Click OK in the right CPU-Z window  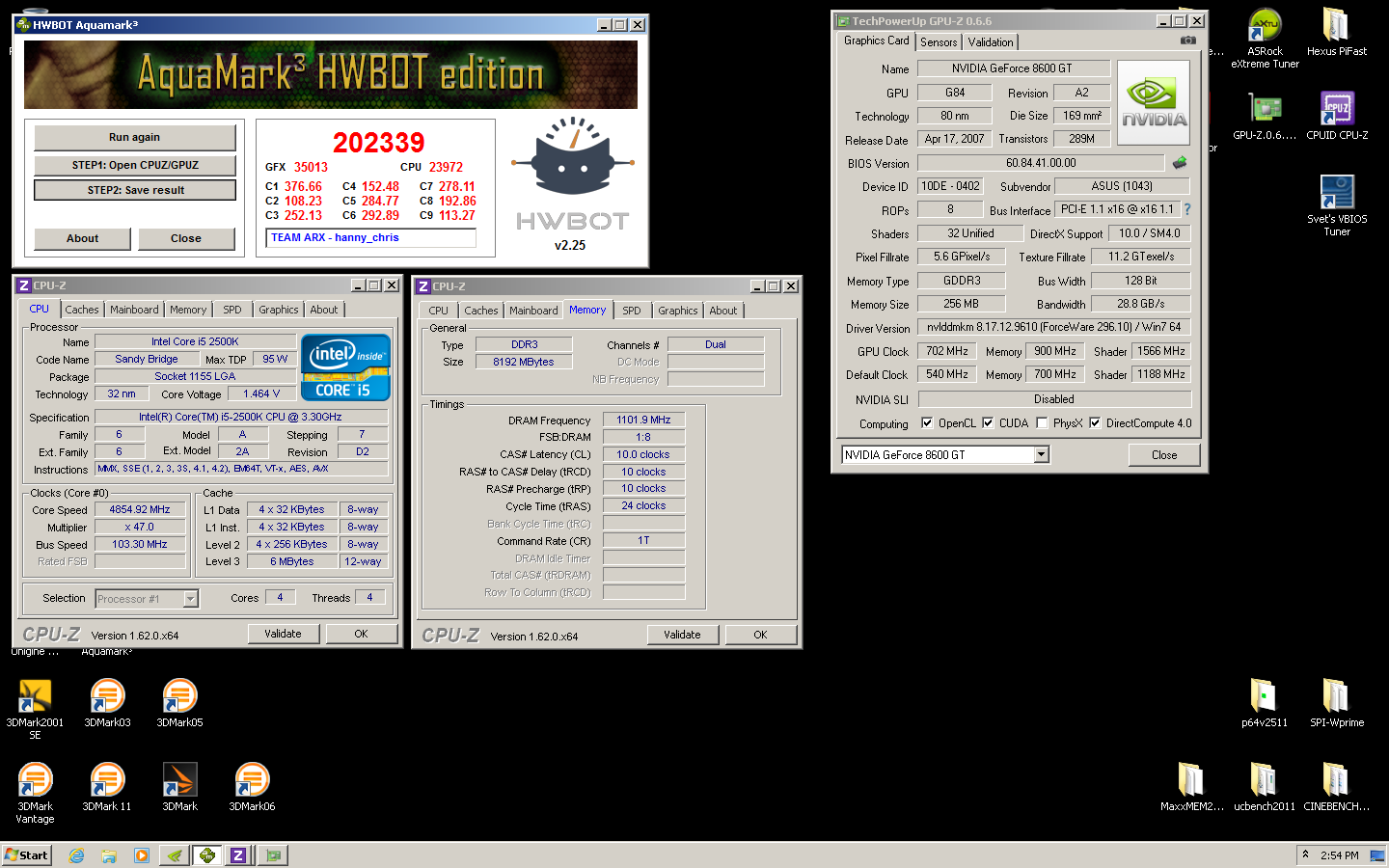point(760,635)
